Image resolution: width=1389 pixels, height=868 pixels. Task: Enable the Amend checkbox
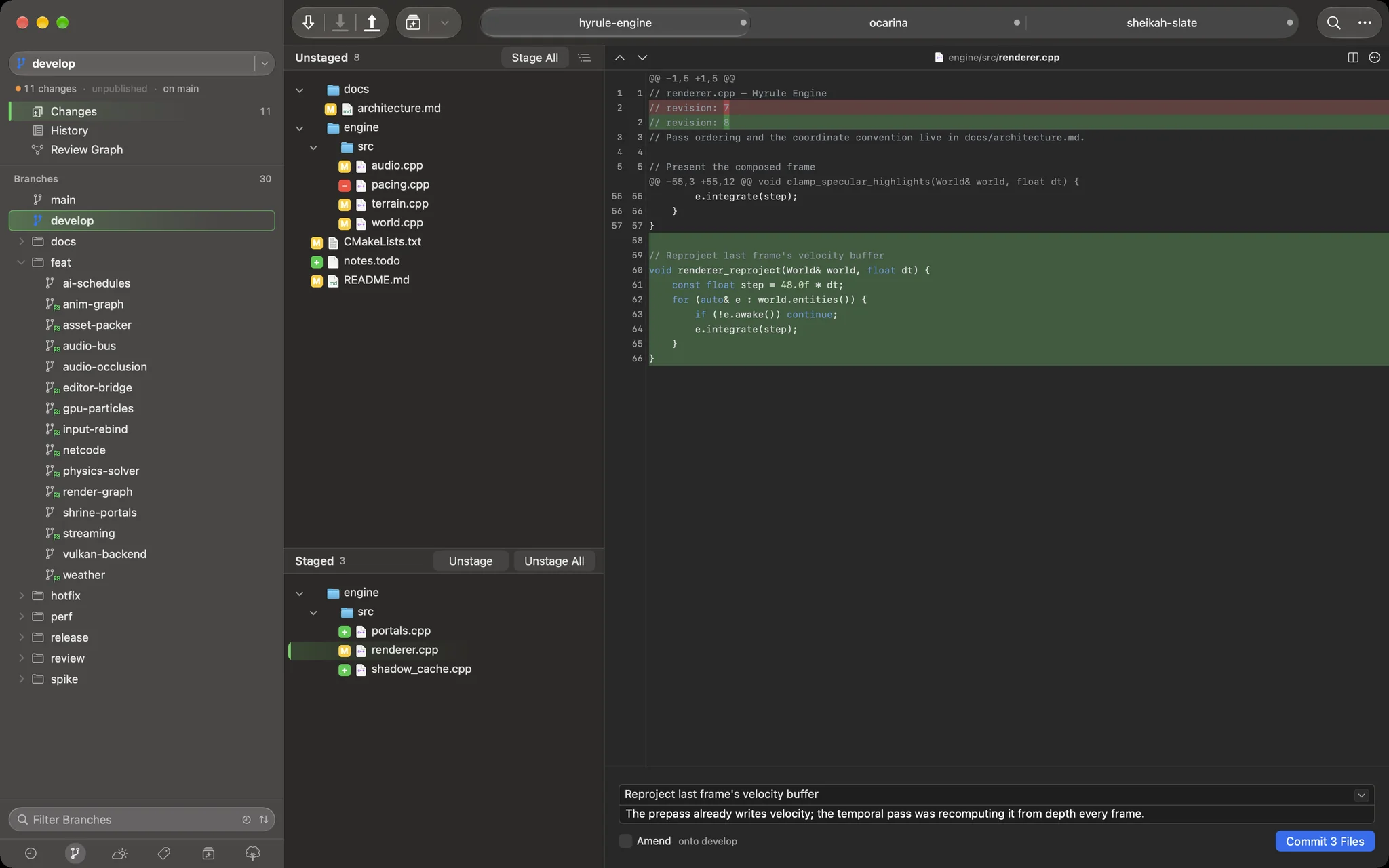tap(625, 841)
